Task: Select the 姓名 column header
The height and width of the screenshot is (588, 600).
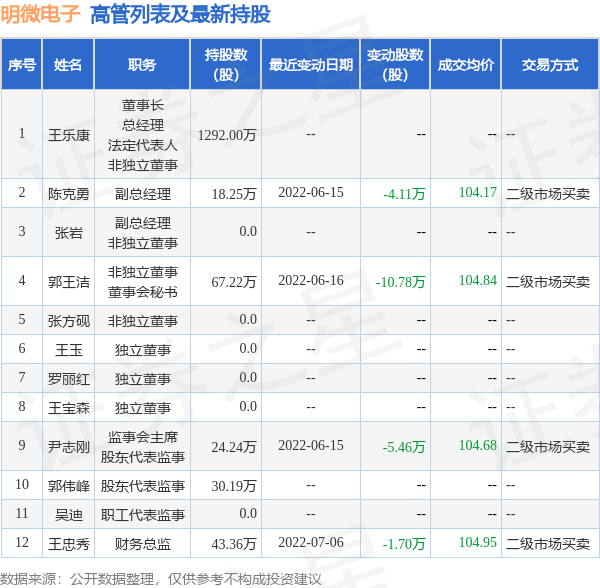Action: pos(68,65)
